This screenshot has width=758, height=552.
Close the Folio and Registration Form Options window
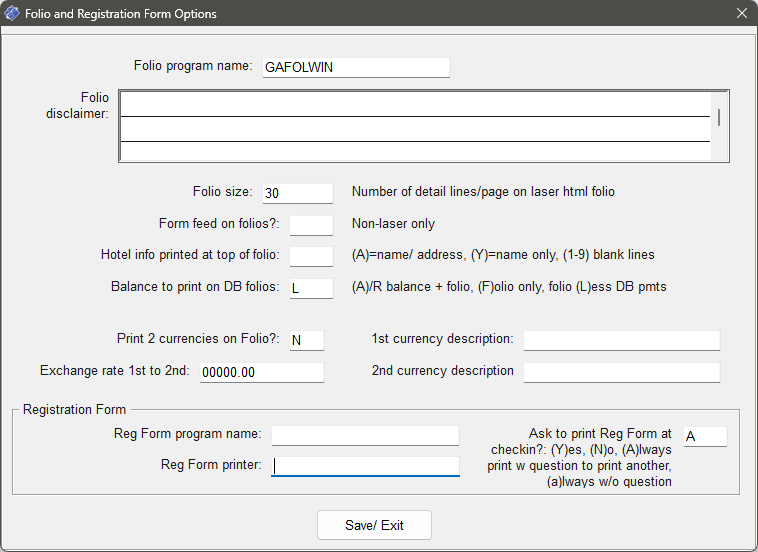point(741,14)
